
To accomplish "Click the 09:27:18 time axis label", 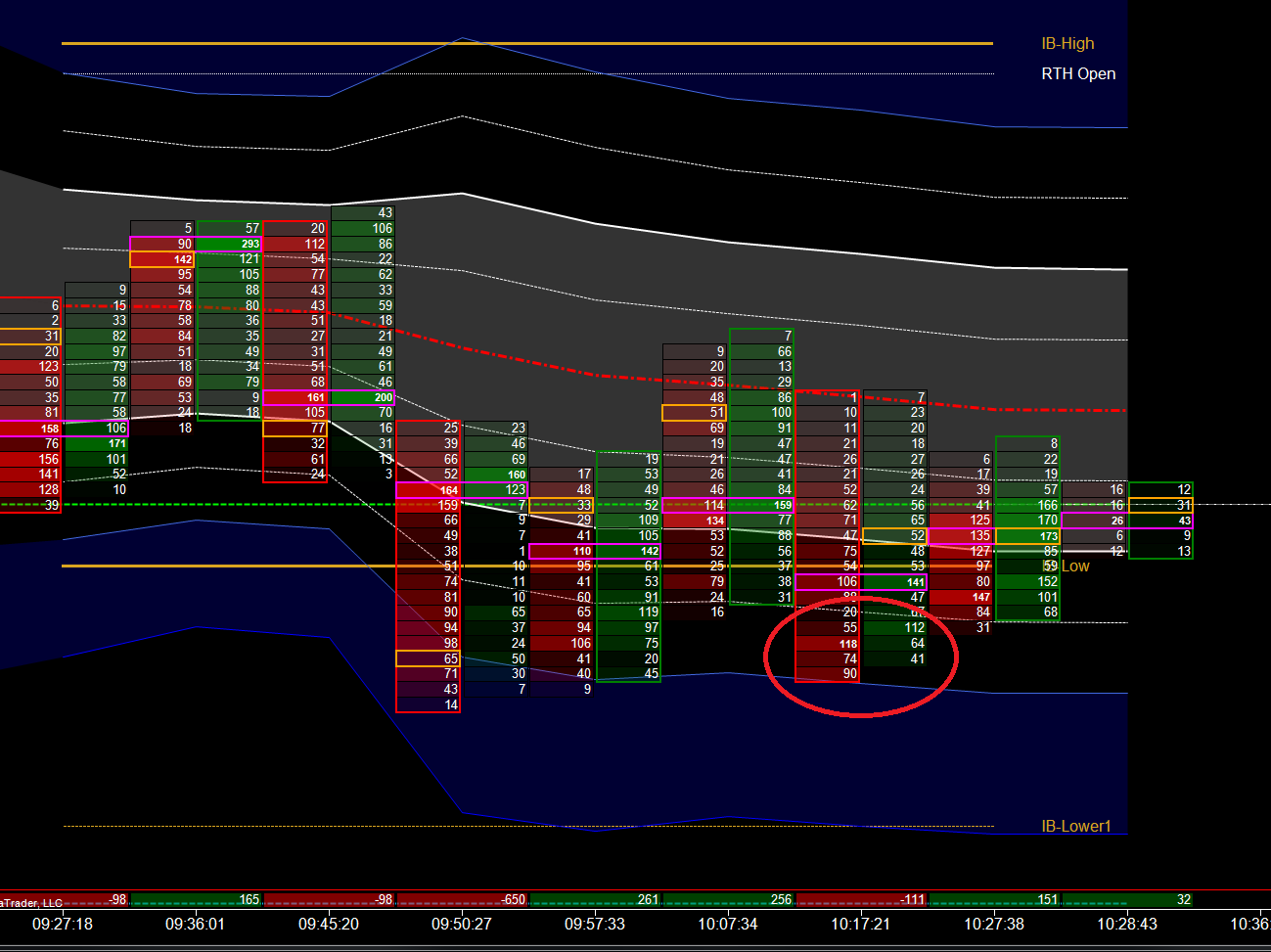I will point(63,924).
